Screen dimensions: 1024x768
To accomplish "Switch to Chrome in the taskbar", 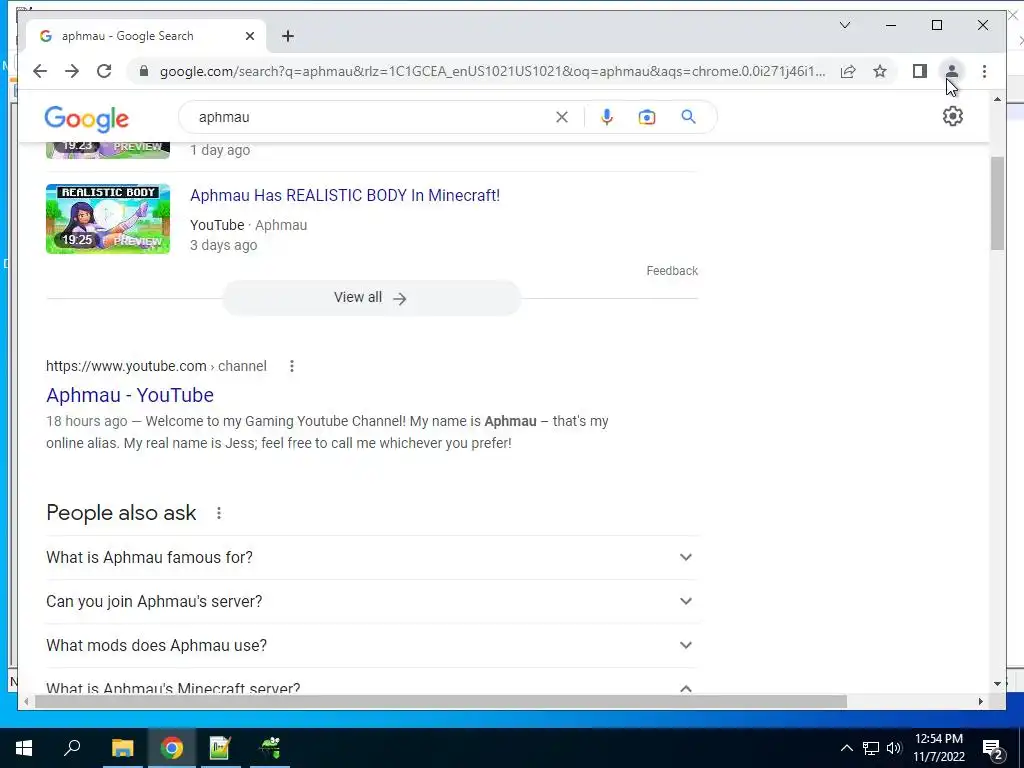I will point(172,748).
